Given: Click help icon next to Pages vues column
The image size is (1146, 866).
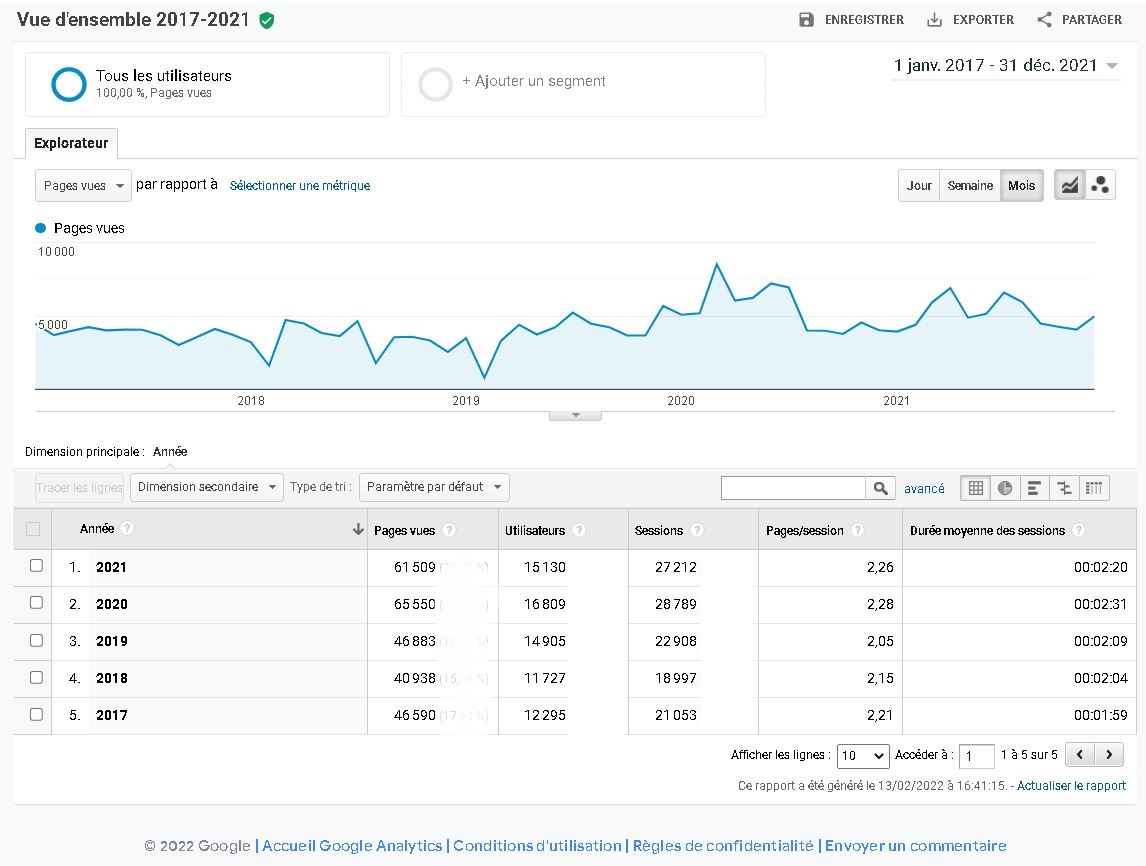Looking at the screenshot, I should 449,530.
